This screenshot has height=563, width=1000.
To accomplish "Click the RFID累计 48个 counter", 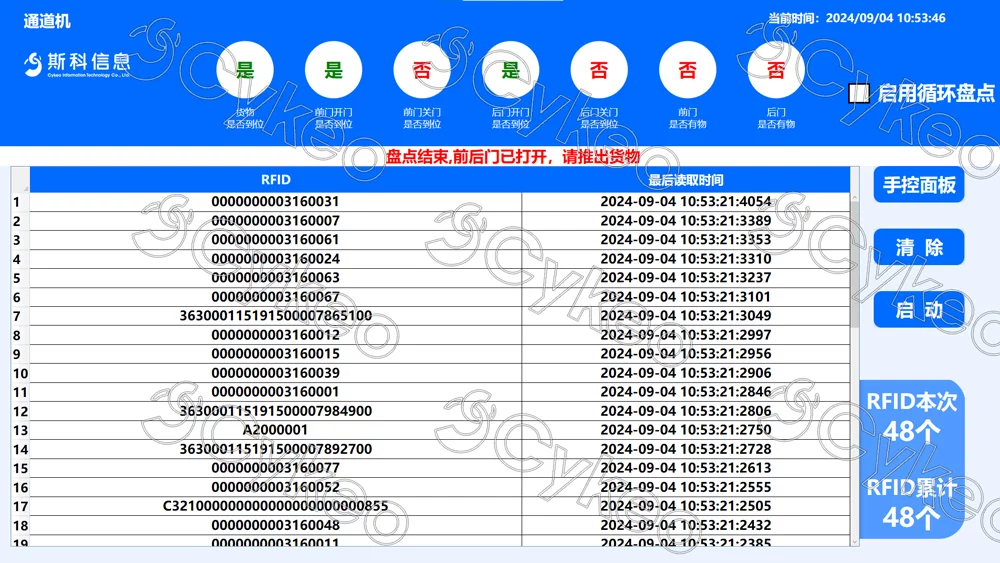I will pyautogui.click(x=911, y=503).
